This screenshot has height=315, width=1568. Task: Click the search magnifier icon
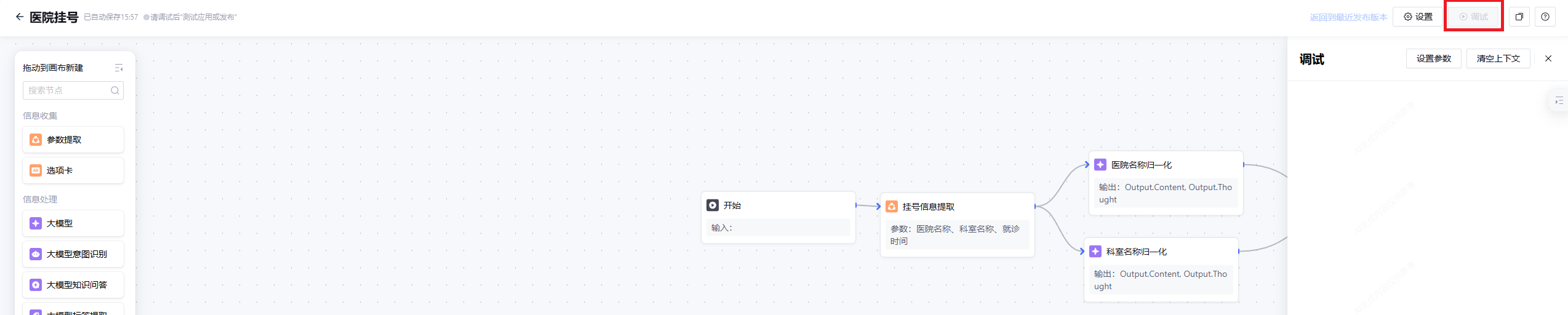115,90
